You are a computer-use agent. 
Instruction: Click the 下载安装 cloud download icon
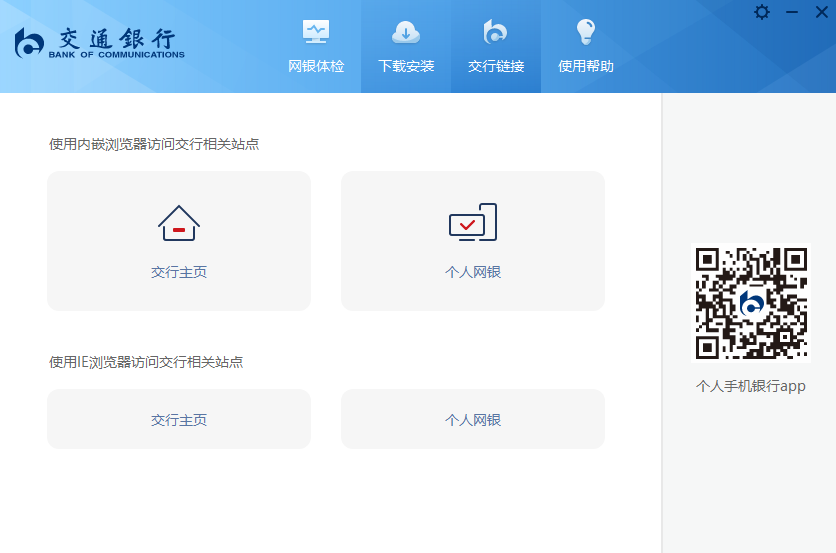click(x=406, y=33)
